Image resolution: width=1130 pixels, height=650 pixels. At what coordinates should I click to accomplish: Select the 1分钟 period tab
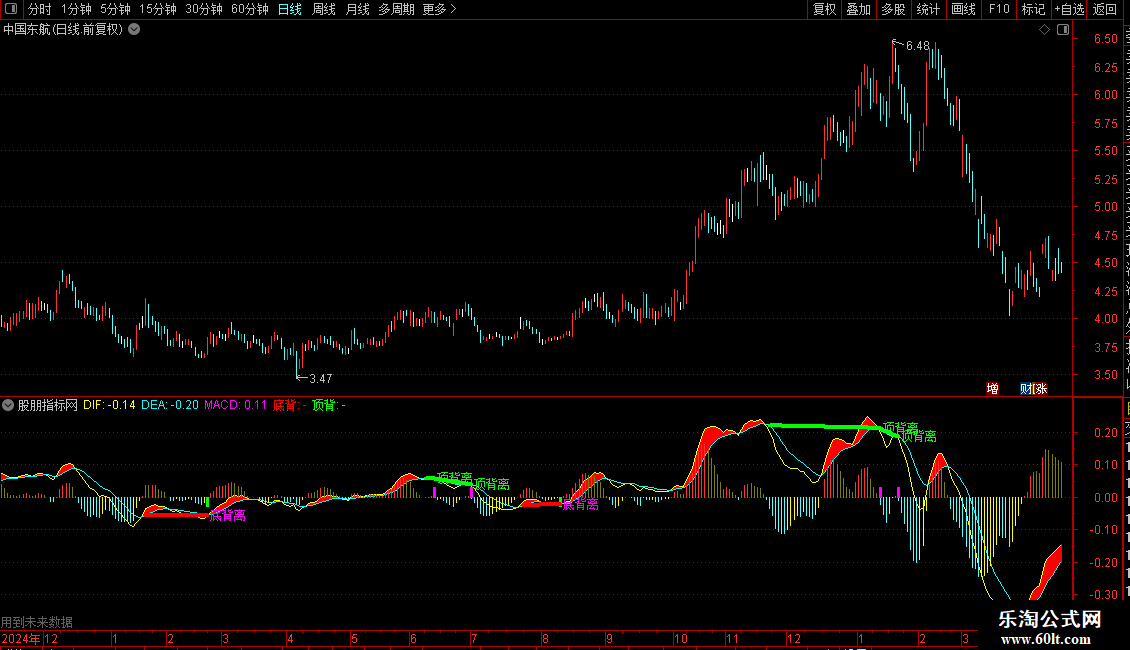[x=76, y=9]
